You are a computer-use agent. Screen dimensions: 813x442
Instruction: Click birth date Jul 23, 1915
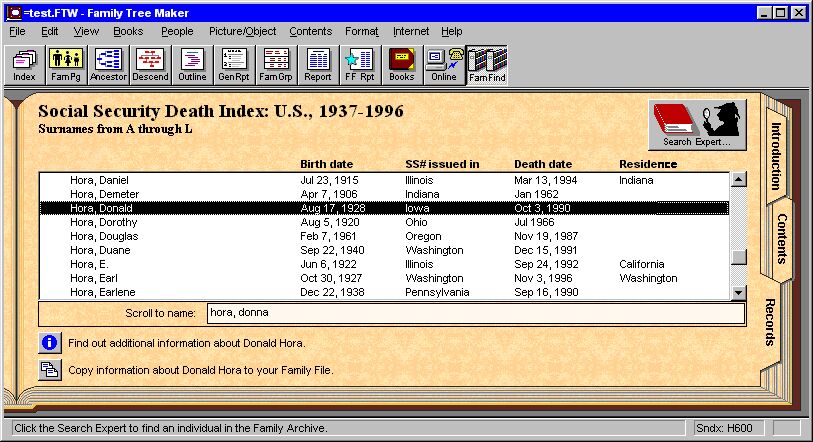point(329,180)
